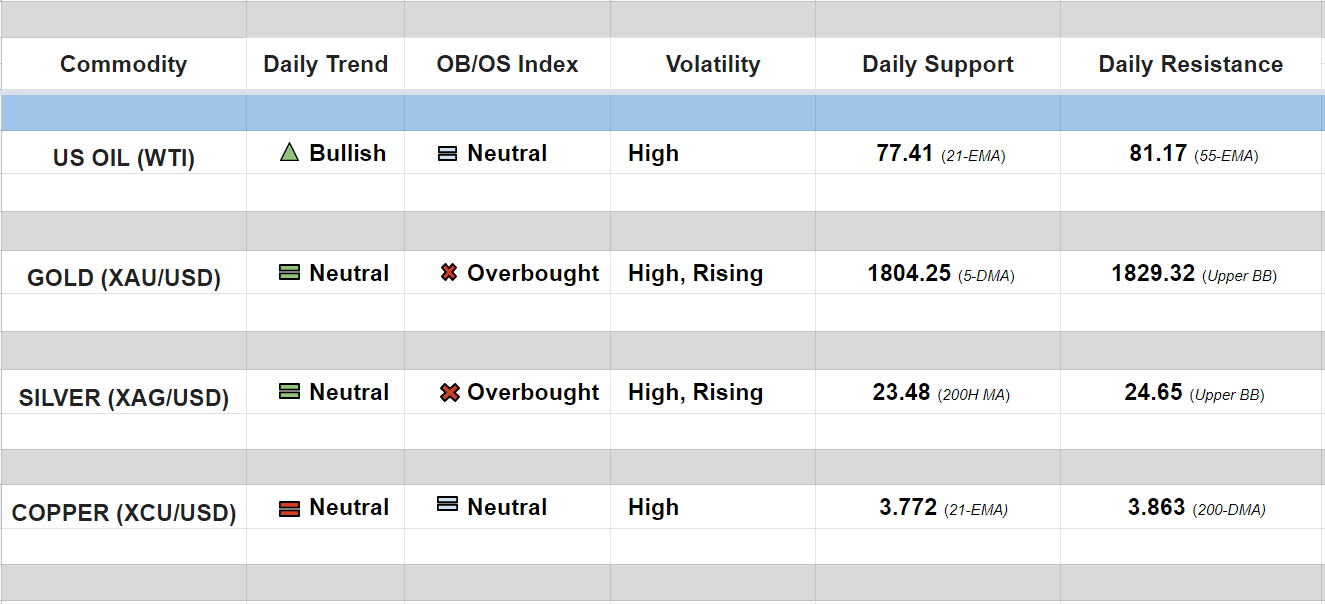Select the Daily Support column header

point(937,64)
